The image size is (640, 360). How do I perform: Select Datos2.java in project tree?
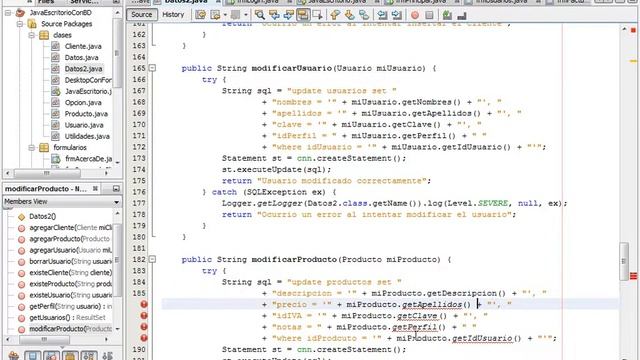(x=83, y=69)
